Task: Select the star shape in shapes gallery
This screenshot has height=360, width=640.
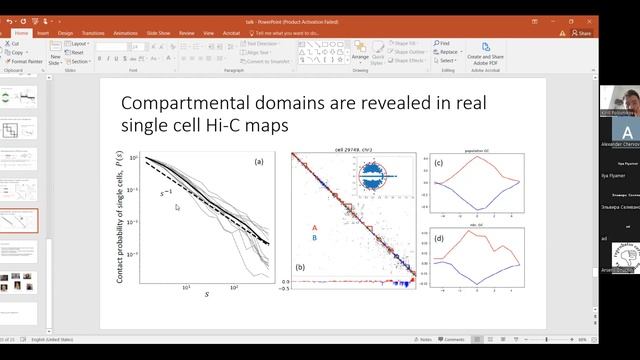Action: click(x=340, y=60)
